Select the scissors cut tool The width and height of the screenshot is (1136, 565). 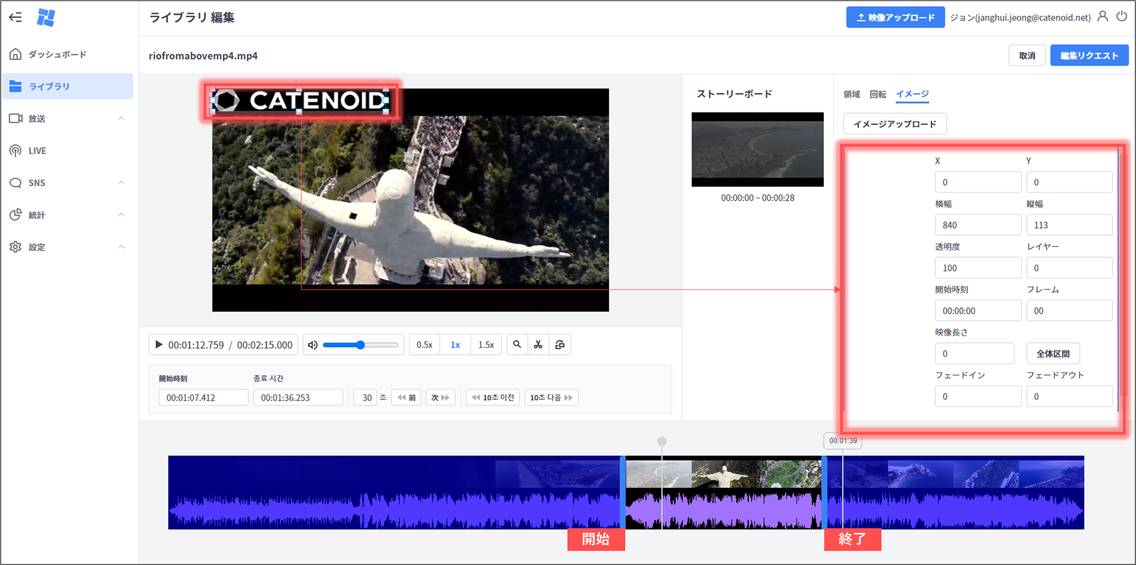click(538, 345)
